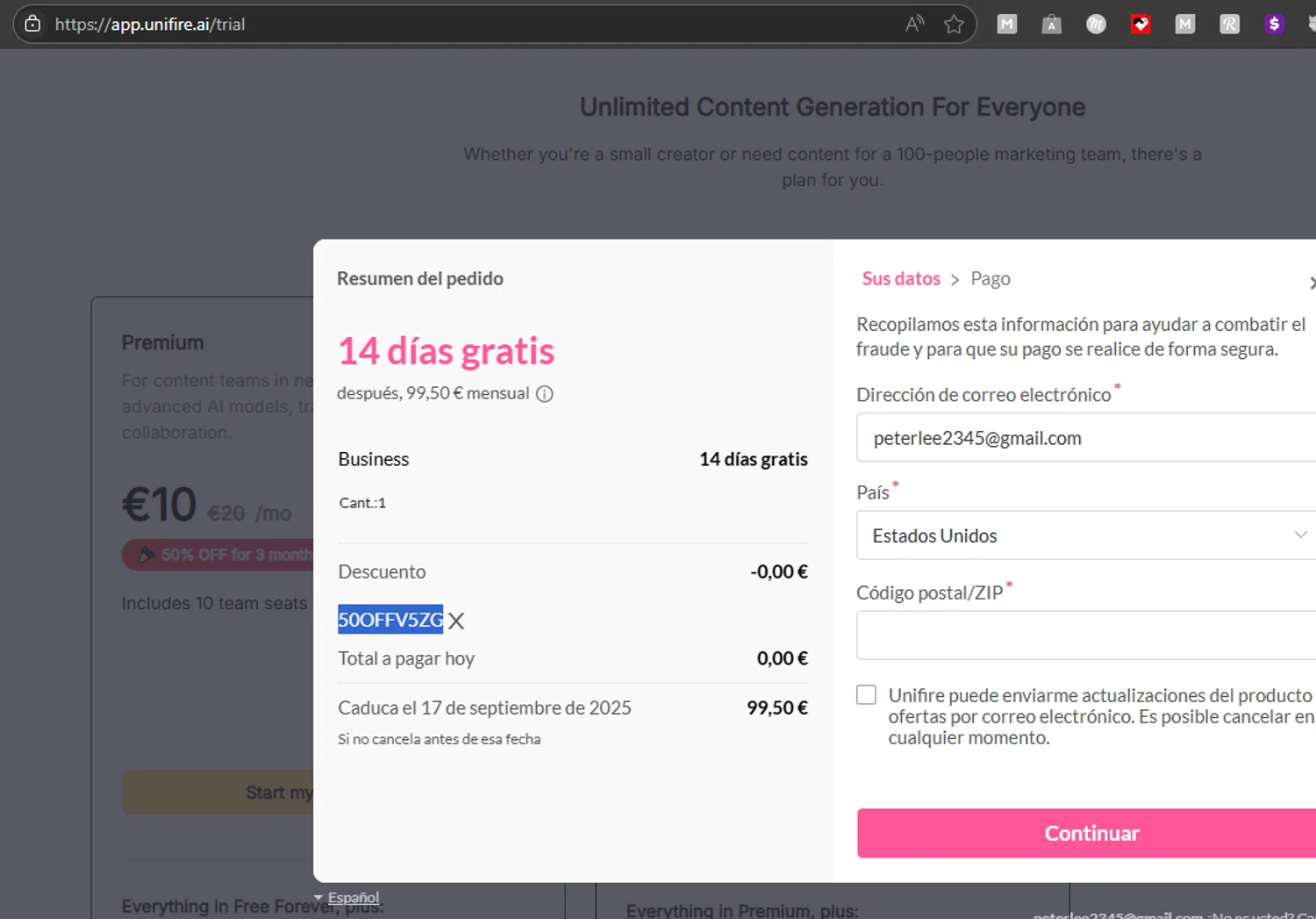
Task: Remove coupon 50OFFV5ZG with the X
Action: (456, 621)
